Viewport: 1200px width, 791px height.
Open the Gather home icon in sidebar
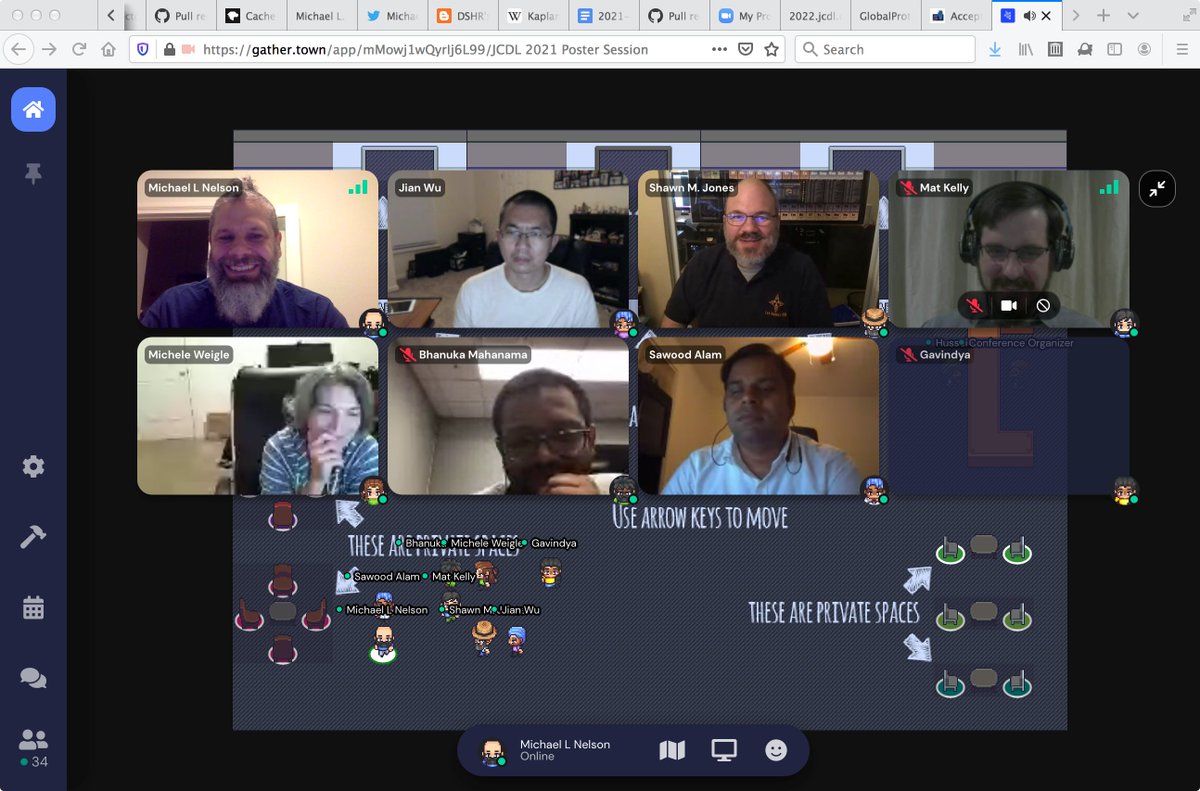[33, 109]
